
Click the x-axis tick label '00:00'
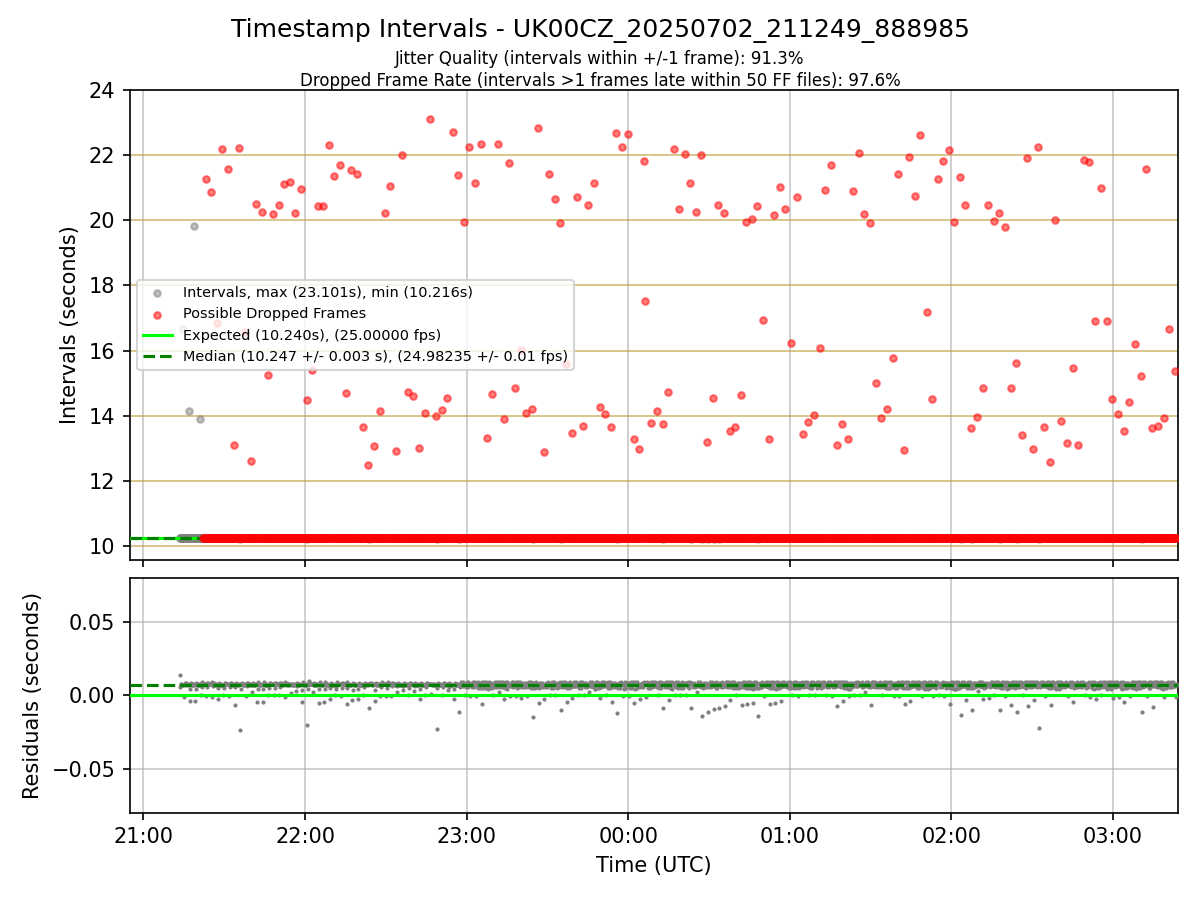pyautogui.click(x=628, y=834)
